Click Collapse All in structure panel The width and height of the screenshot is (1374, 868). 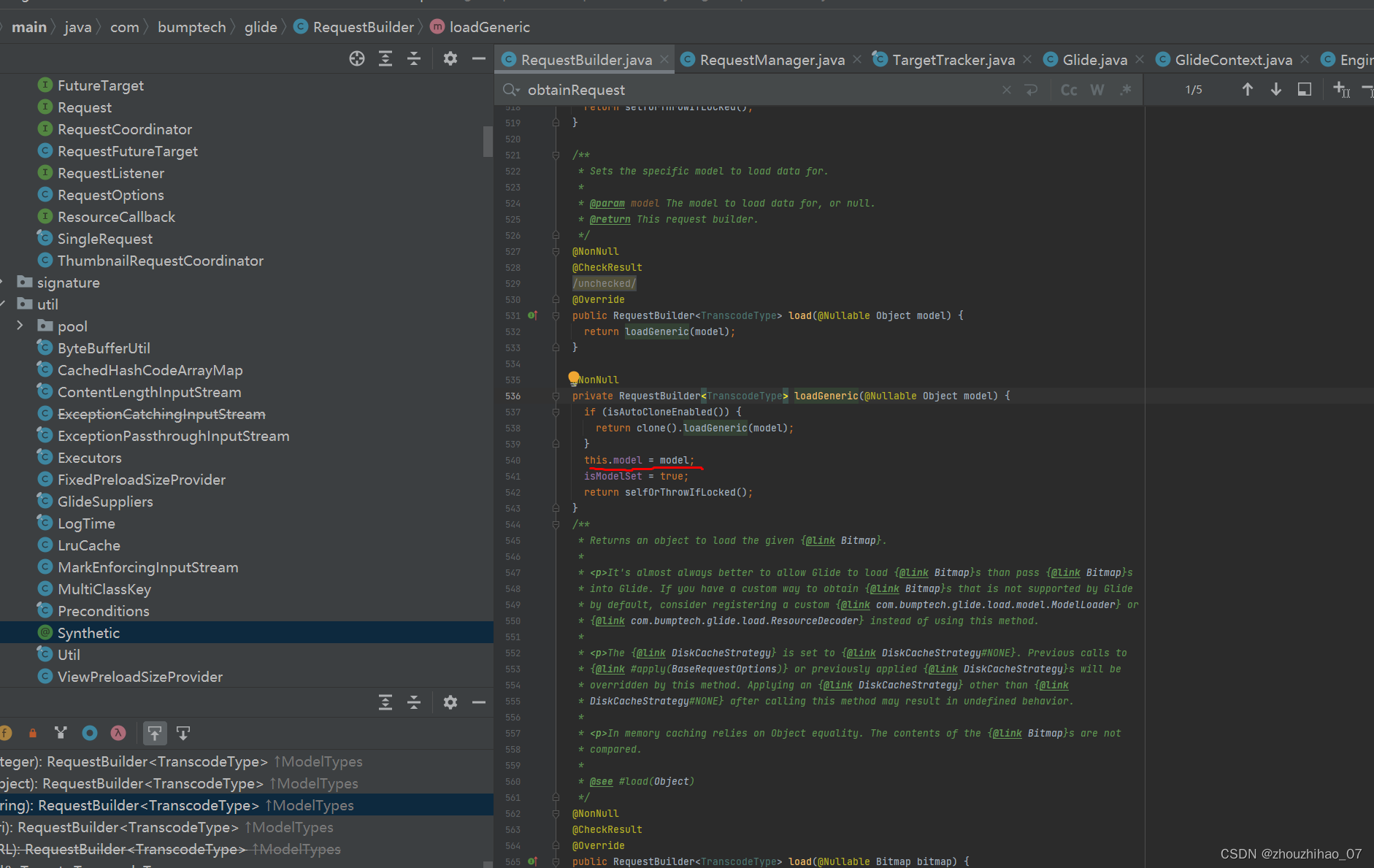(x=414, y=702)
